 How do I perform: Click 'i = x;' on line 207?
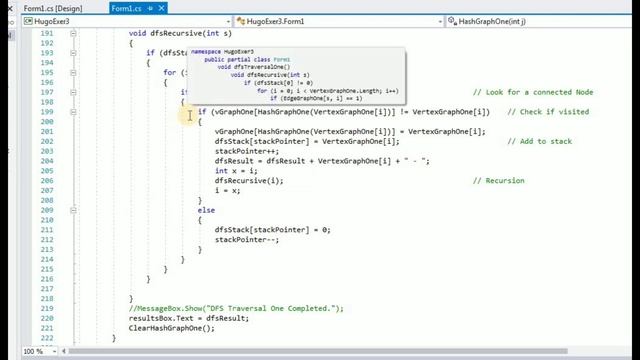coord(227,190)
